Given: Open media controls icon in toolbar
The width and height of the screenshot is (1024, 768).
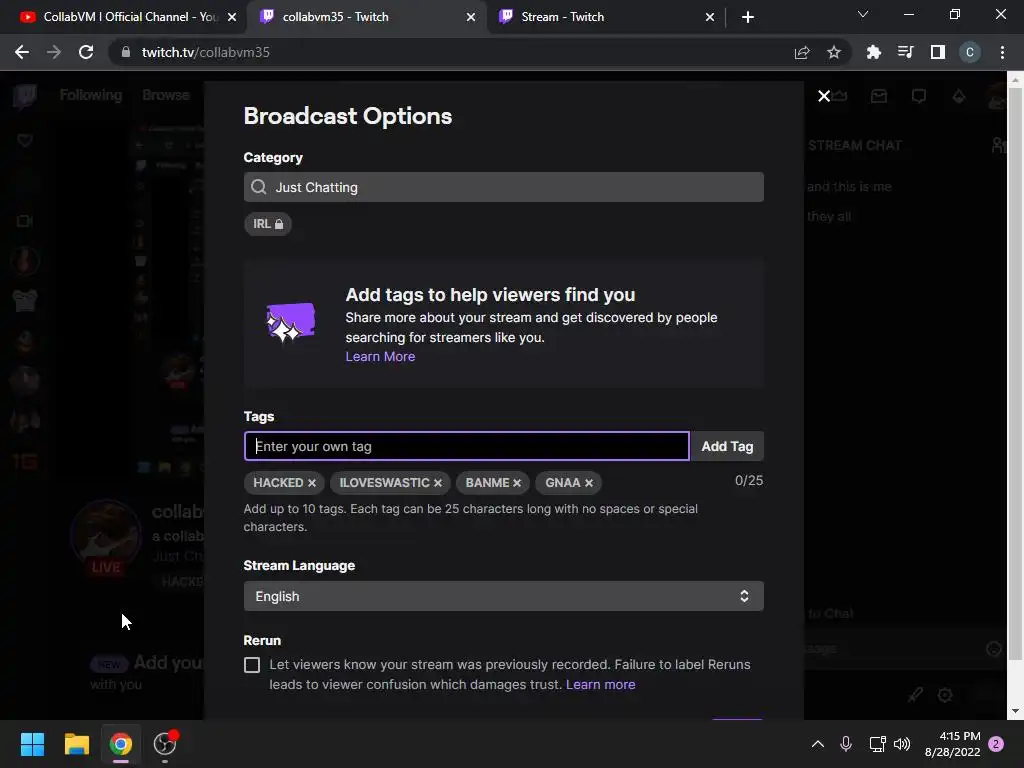Looking at the screenshot, I should pyautogui.click(x=905, y=52).
